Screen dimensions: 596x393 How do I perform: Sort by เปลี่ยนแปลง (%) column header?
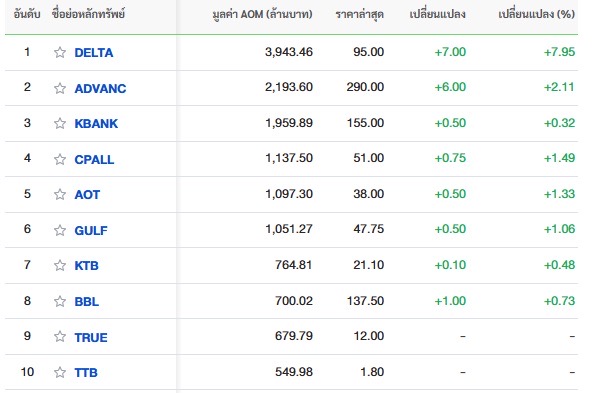tap(536, 14)
